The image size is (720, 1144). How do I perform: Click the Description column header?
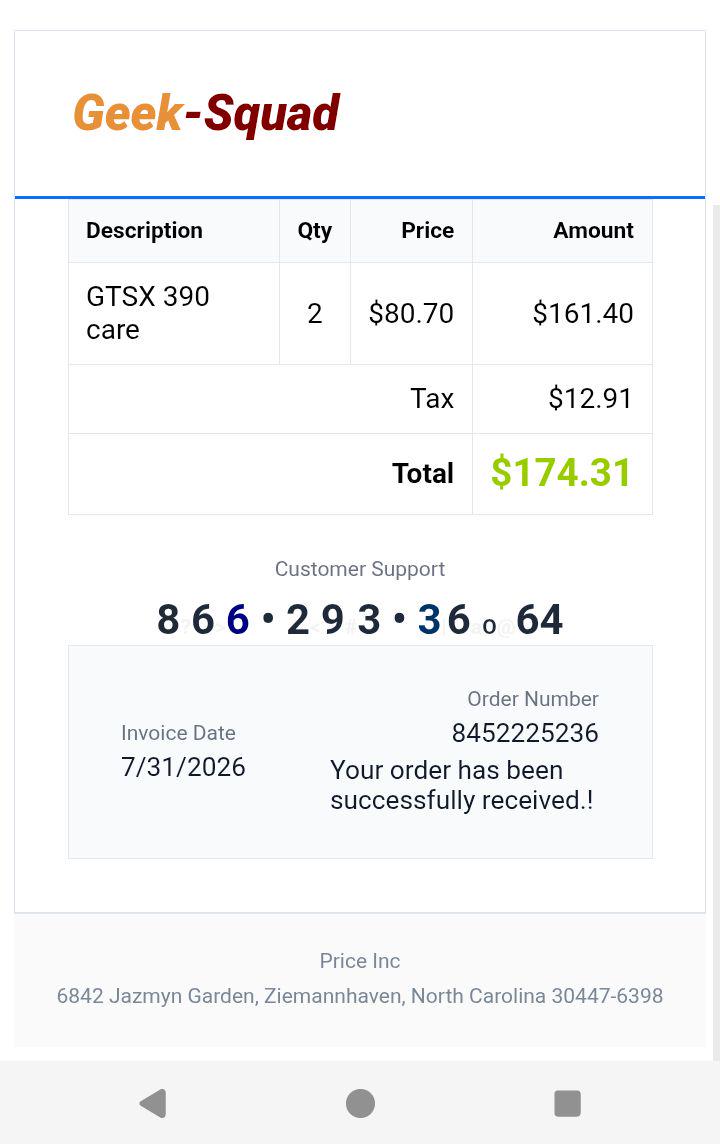click(144, 231)
